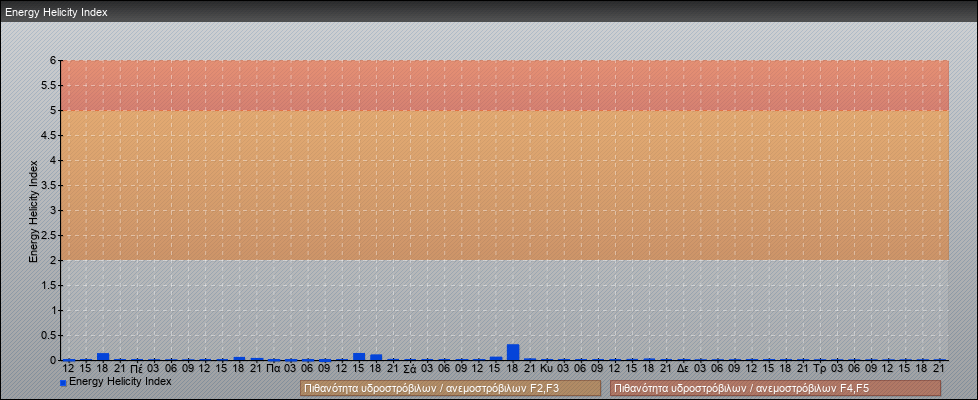The height and width of the screenshot is (400, 978).
Task: Click the blue legend square for Energy Helicity Index
Action: [x=63, y=383]
